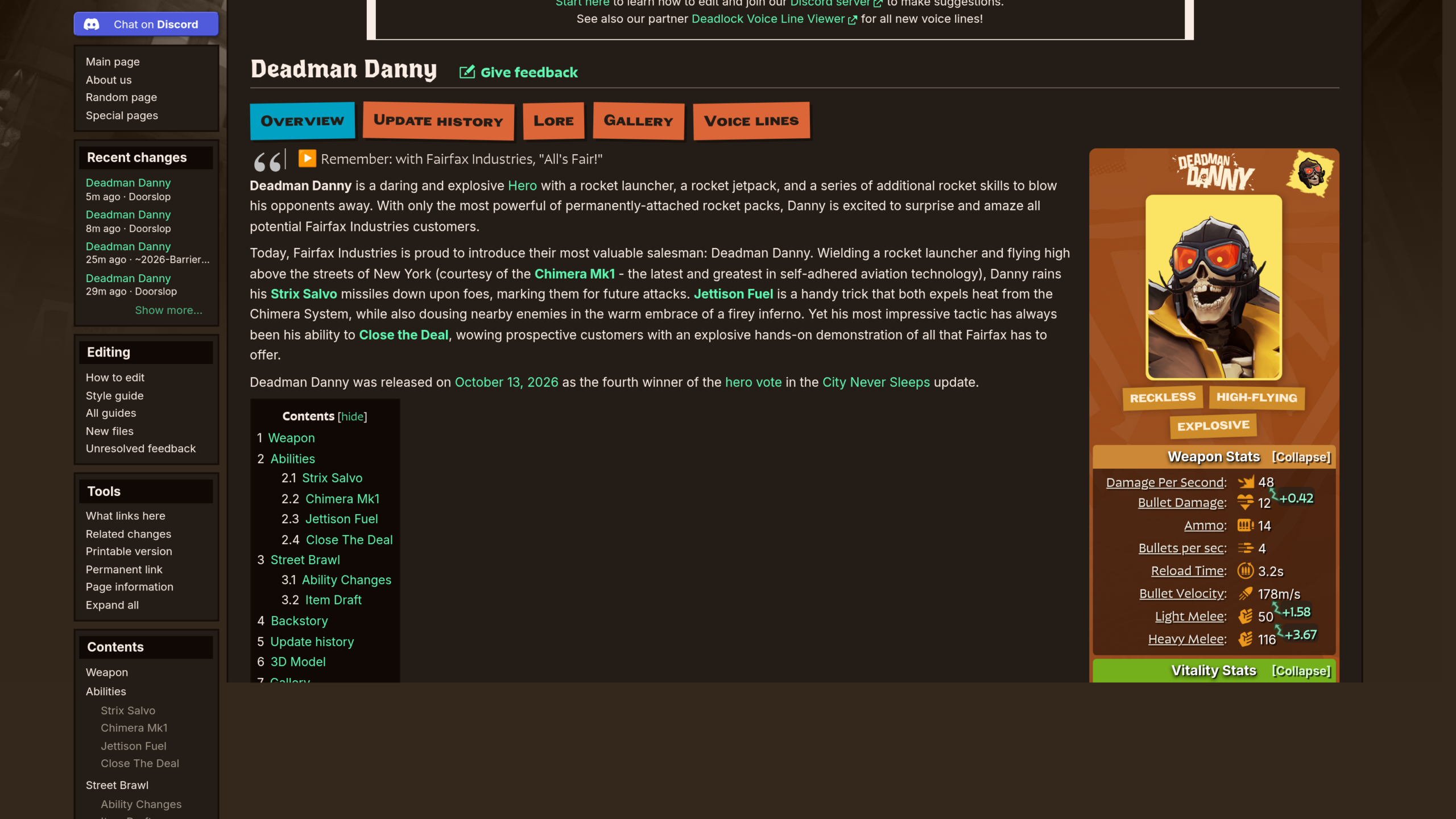1456x819 pixels.
Task: Switch to the Overview tab
Action: tap(302, 121)
